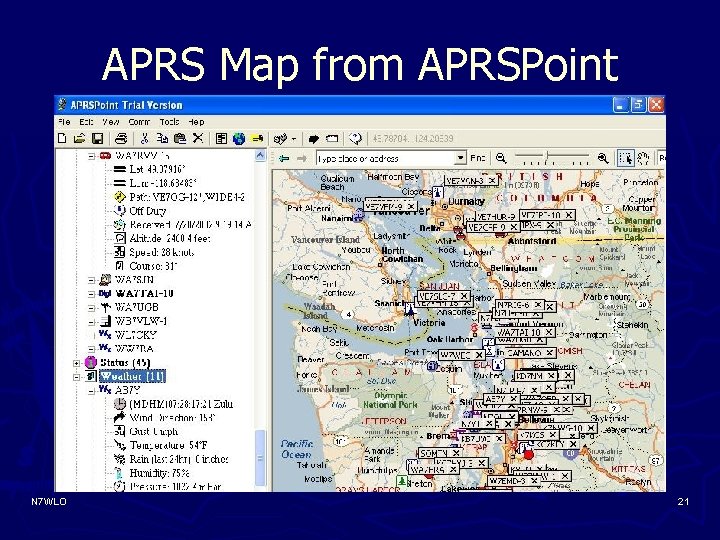Click the black right-arrow toolbar icon
Screen dimensions: 720x540
(x=314, y=138)
